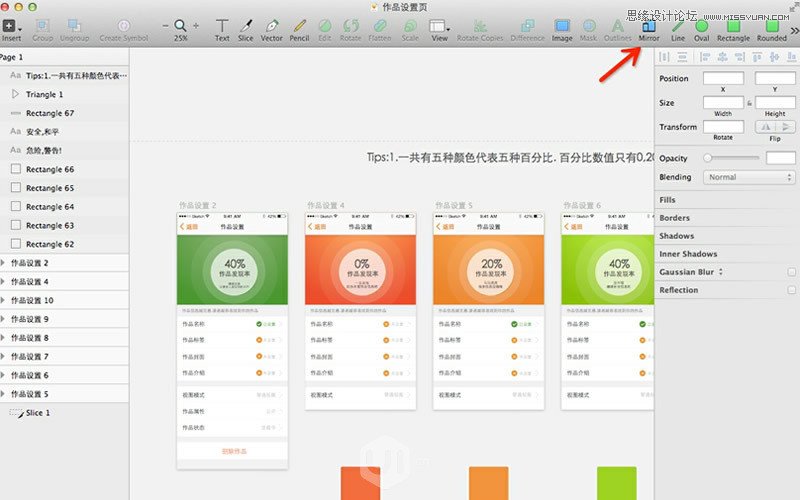Enable the Gaussian Blur checkbox
The width and height of the screenshot is (800, 500).
(x=791, y=272)
